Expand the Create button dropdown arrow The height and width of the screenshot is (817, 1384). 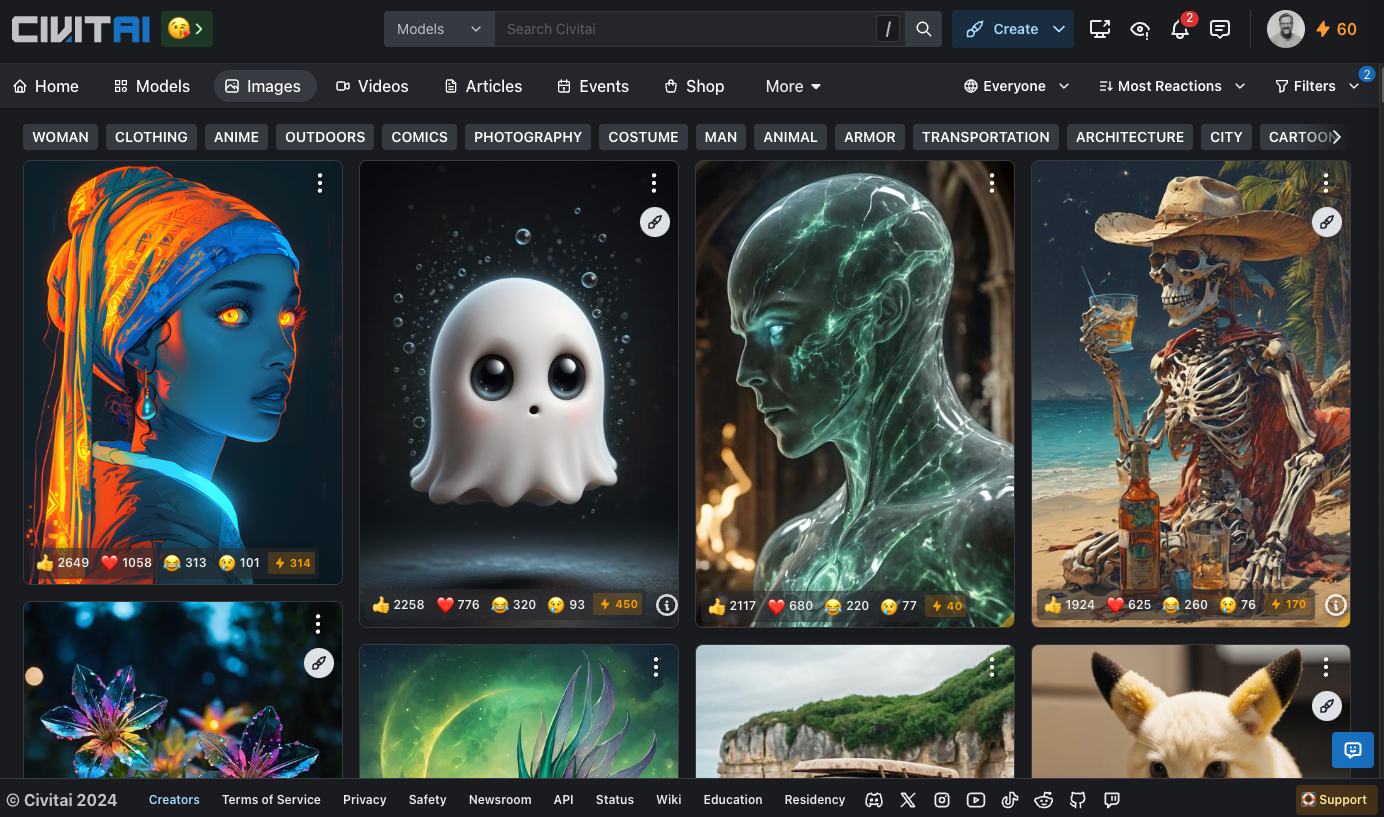coord(1059,29)
